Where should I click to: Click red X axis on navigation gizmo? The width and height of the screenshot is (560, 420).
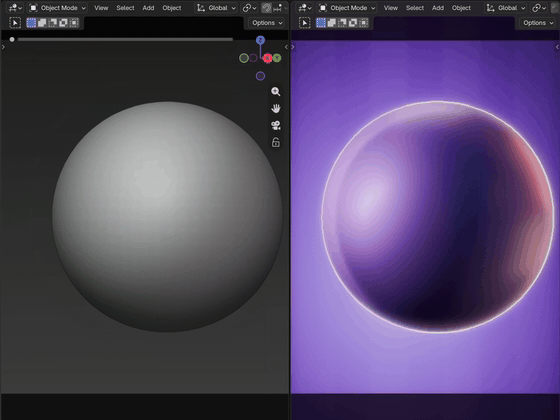(268, 58)
